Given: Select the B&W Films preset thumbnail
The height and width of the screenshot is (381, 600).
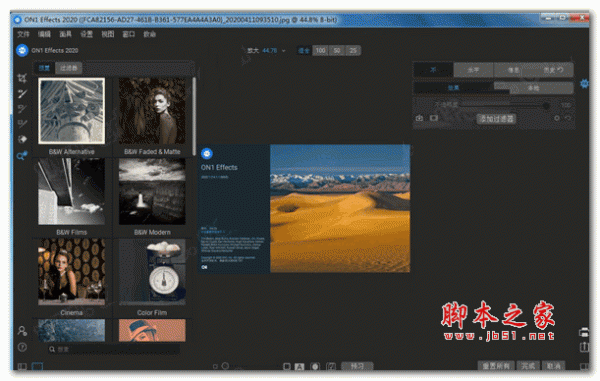Looking at the screenshot, I should pyautogui.click(x=72, y=191).
